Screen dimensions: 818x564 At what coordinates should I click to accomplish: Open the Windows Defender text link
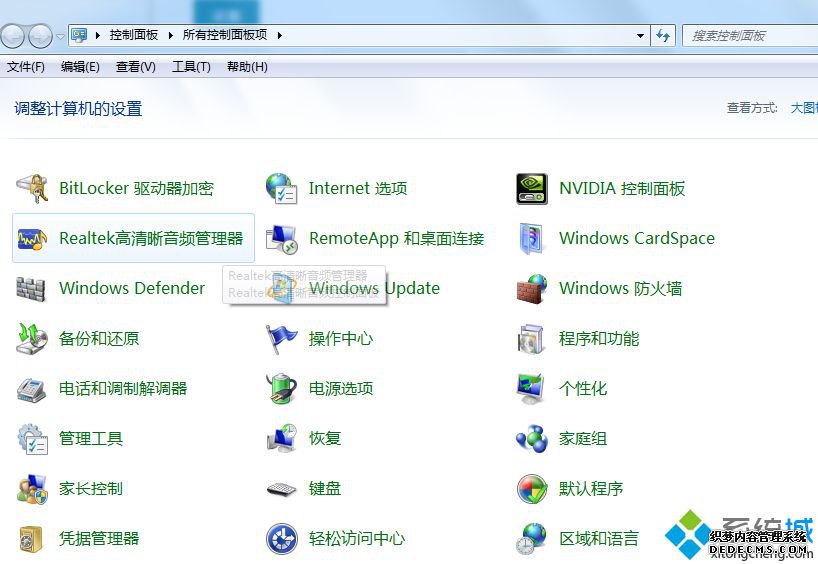pyautogui.click(x=132, y=288)
